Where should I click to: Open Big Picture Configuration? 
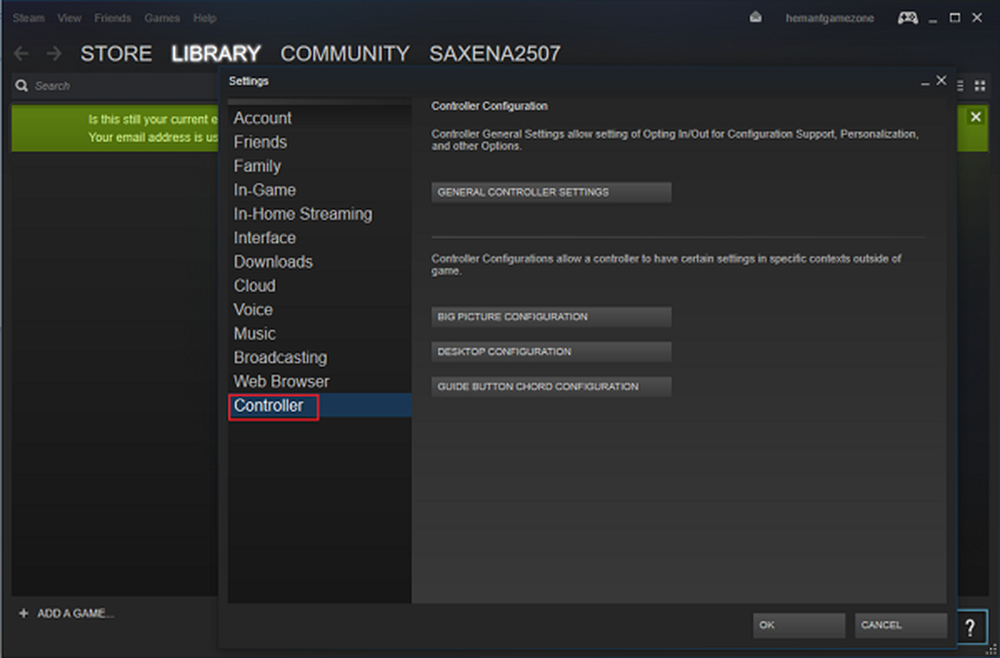[x=551, y=317]
